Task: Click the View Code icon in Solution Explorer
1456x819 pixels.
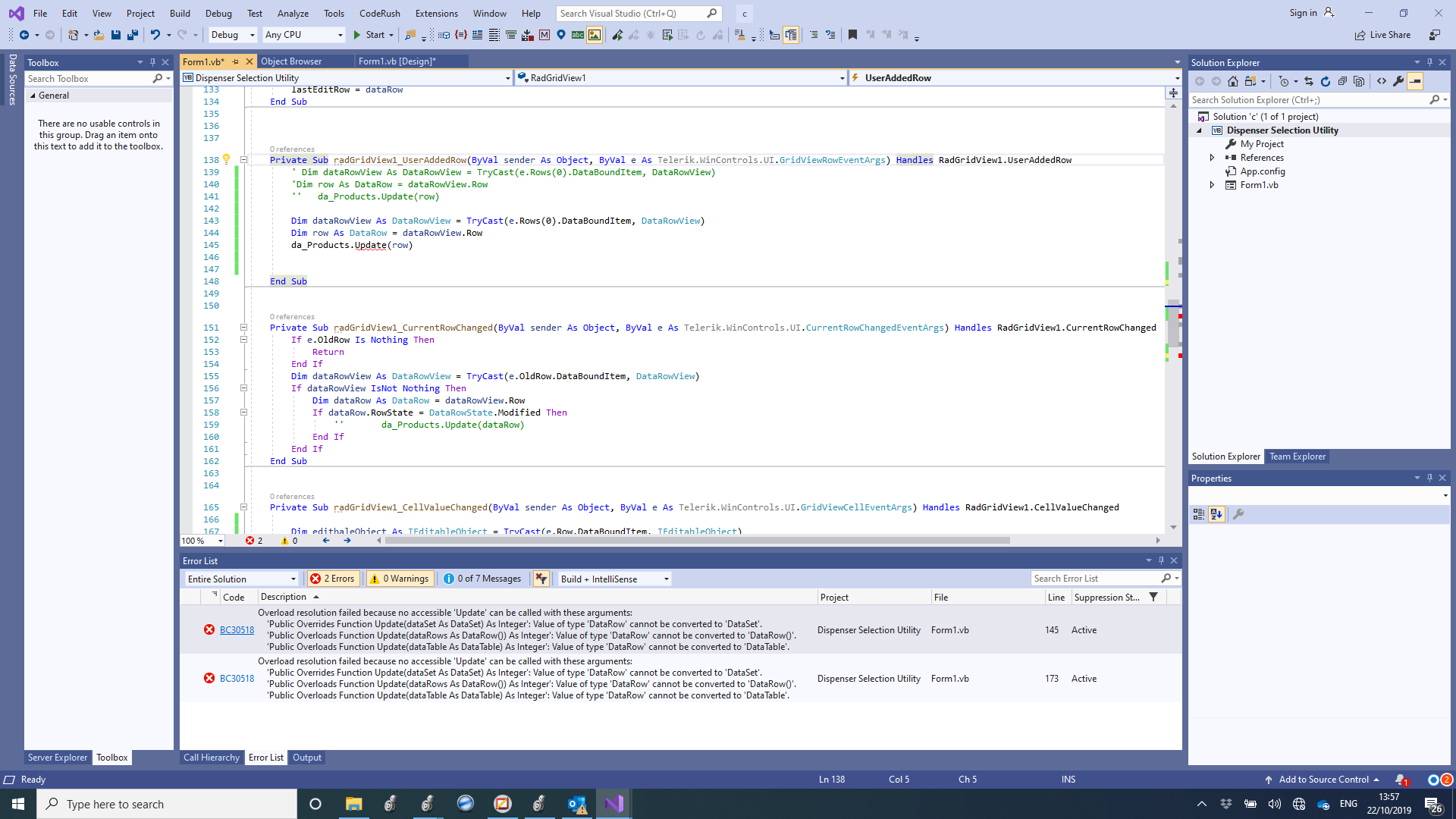Action: [1382, 81]
